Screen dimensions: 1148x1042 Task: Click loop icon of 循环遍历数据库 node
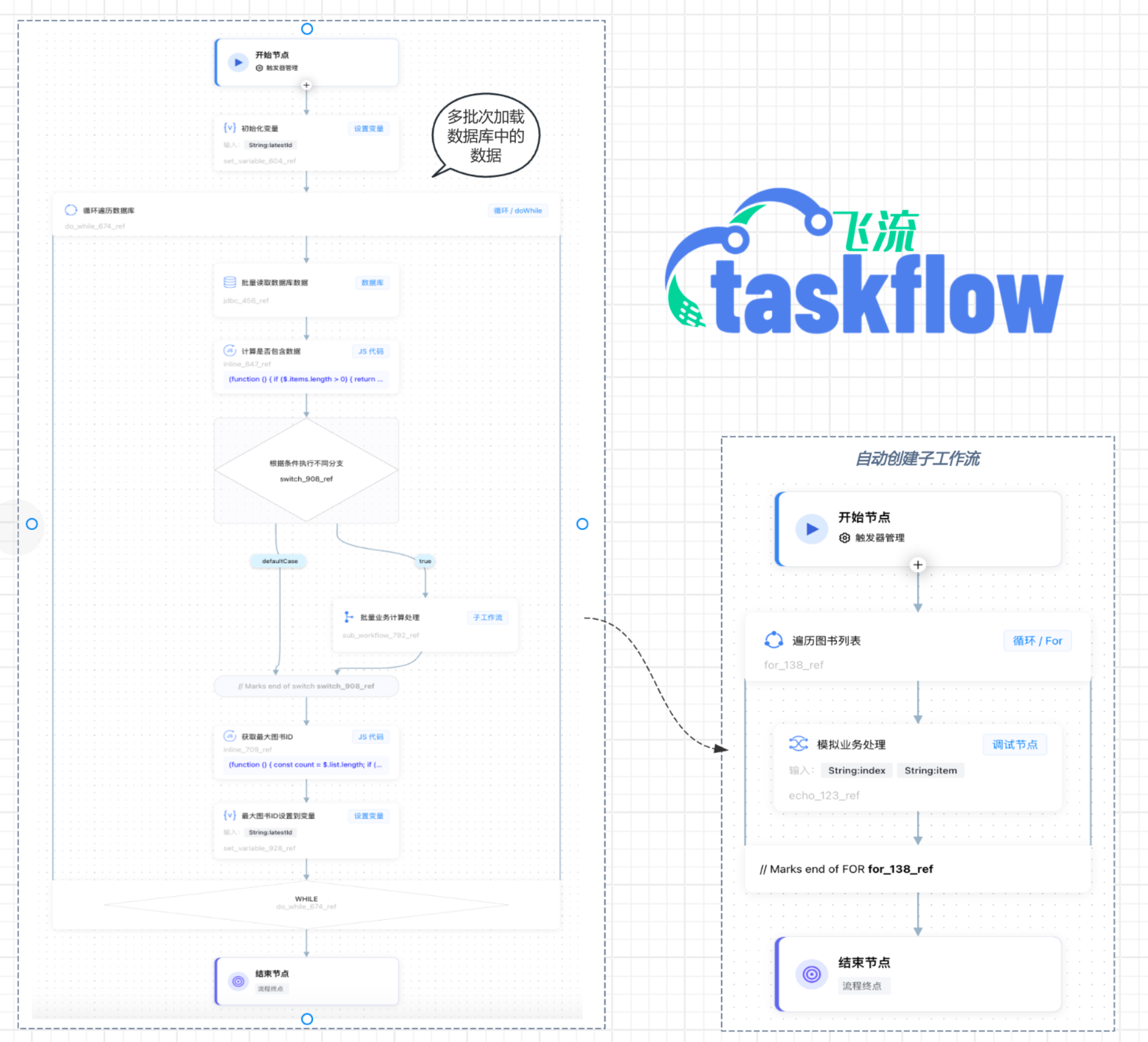pyautogui.click(x=71, y=210)
